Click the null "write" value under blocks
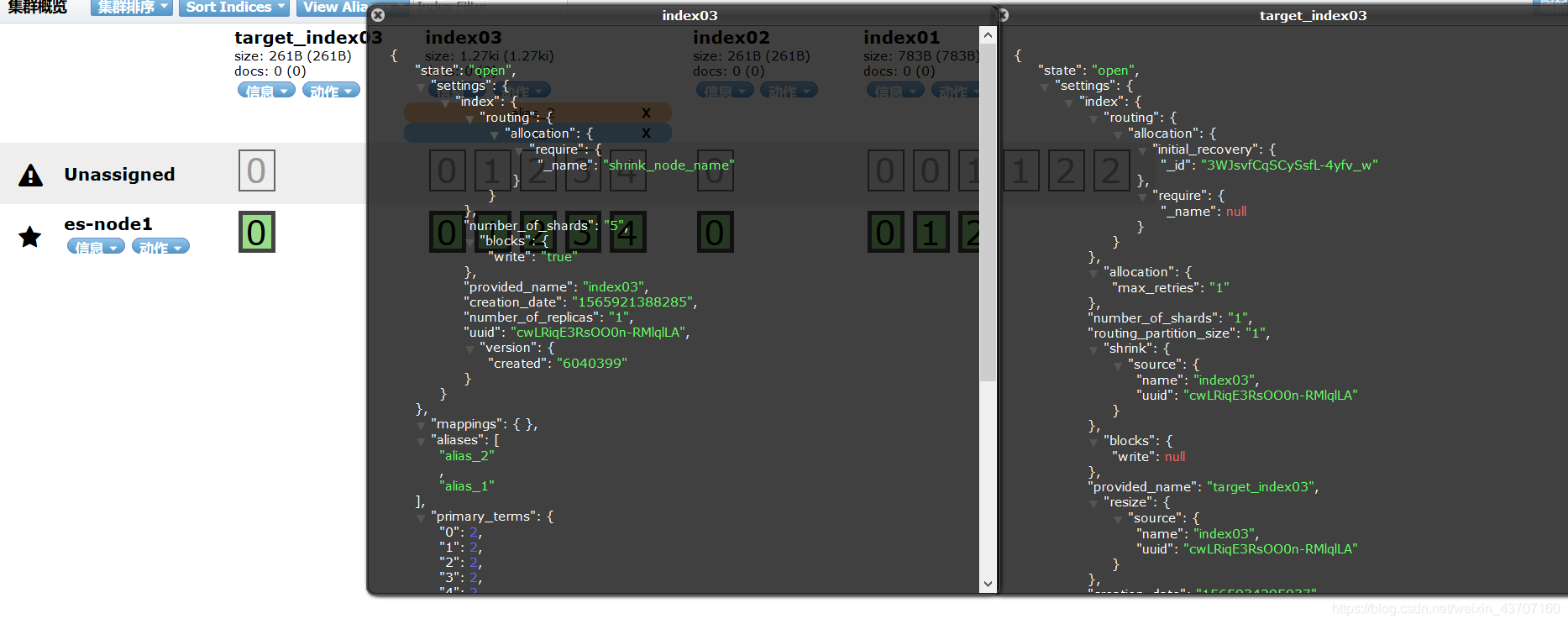The width and height of the screenshot is (1568, 624). 1175,457
